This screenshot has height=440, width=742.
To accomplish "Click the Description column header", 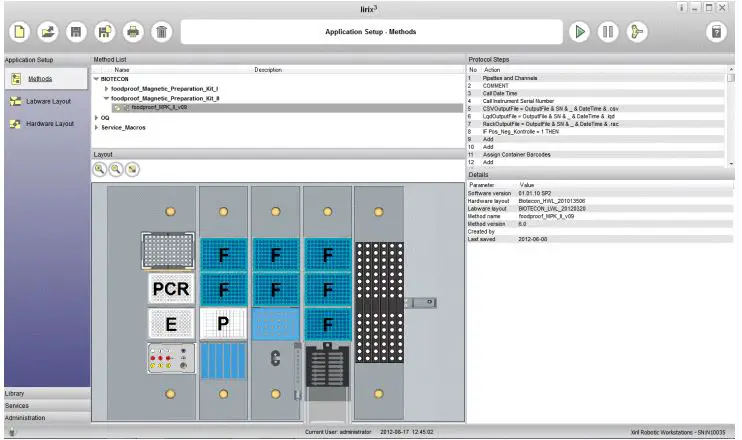I will (268, 70).
